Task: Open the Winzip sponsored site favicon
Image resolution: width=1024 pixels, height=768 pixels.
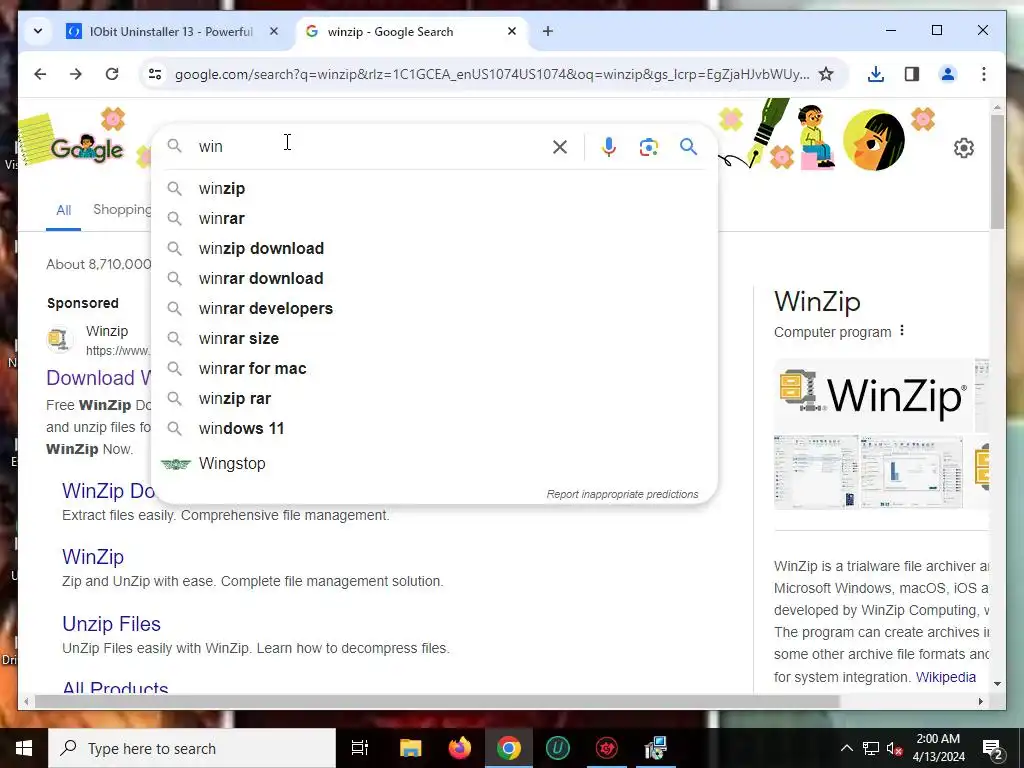Action: [x=59, y=339]
